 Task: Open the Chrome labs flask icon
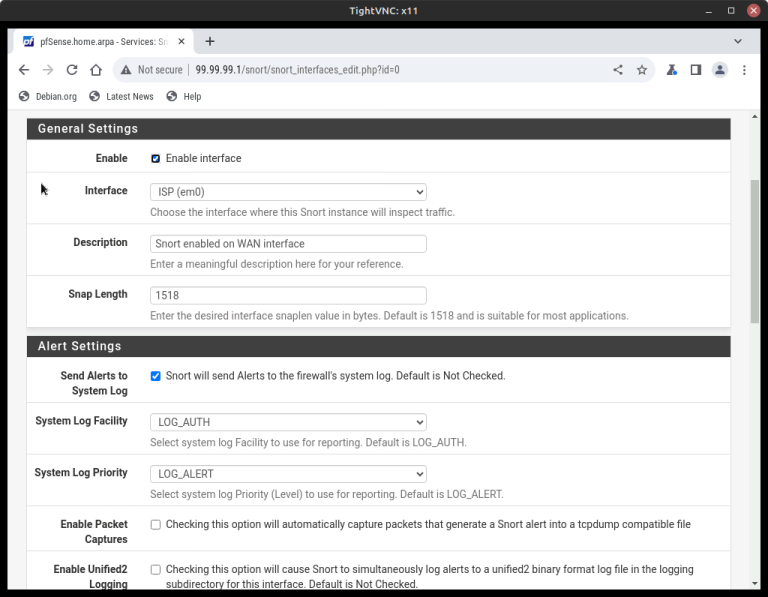[672, 70]
